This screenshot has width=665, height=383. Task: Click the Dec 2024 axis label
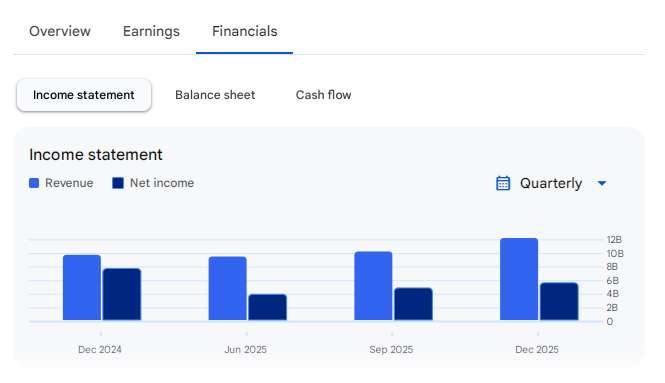[x=100, y=349]
